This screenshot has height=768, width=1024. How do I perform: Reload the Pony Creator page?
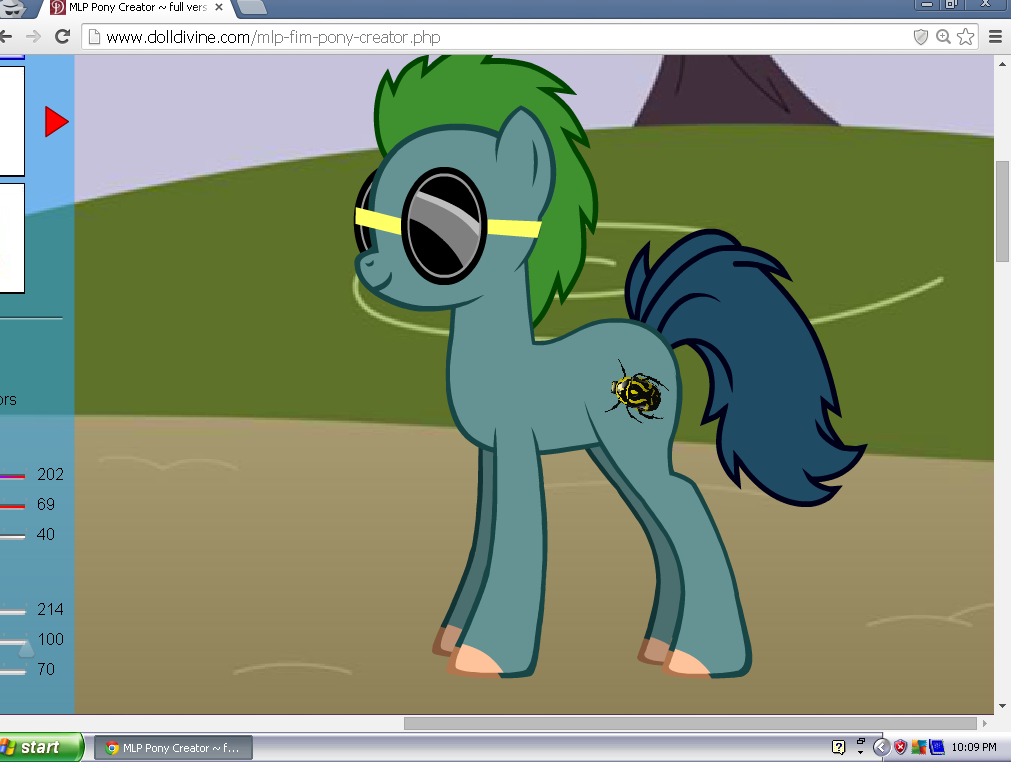pyautogui.click(x=63, y=37)
